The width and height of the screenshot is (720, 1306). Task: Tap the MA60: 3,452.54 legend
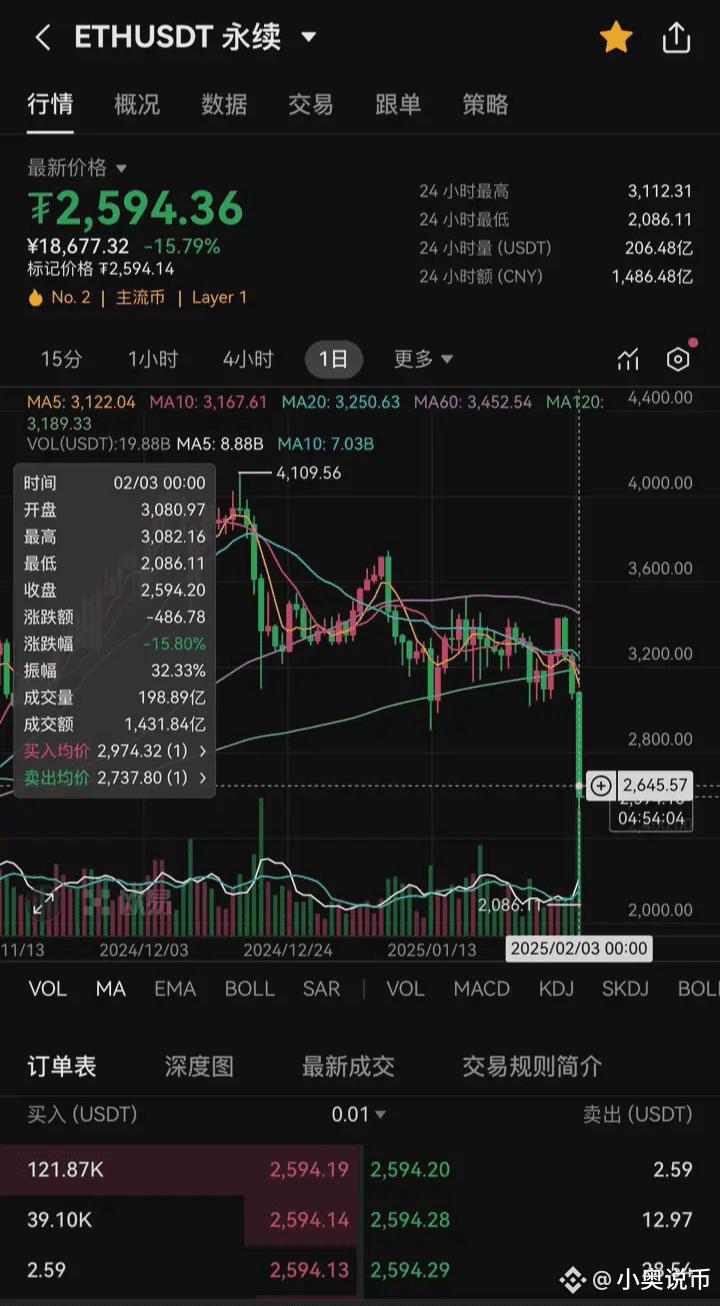tap(473, 402)
